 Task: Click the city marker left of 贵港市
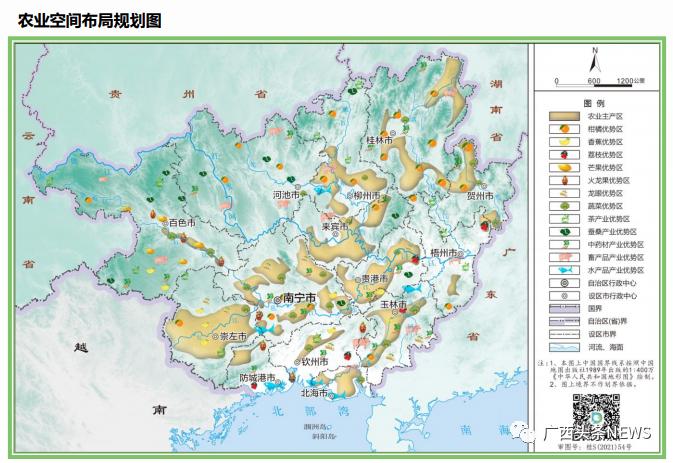[x=358, y=280]
